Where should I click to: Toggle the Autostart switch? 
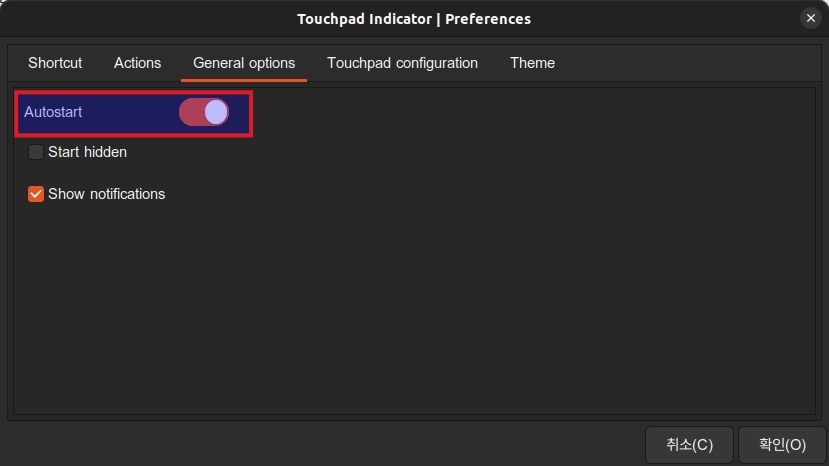204,112
